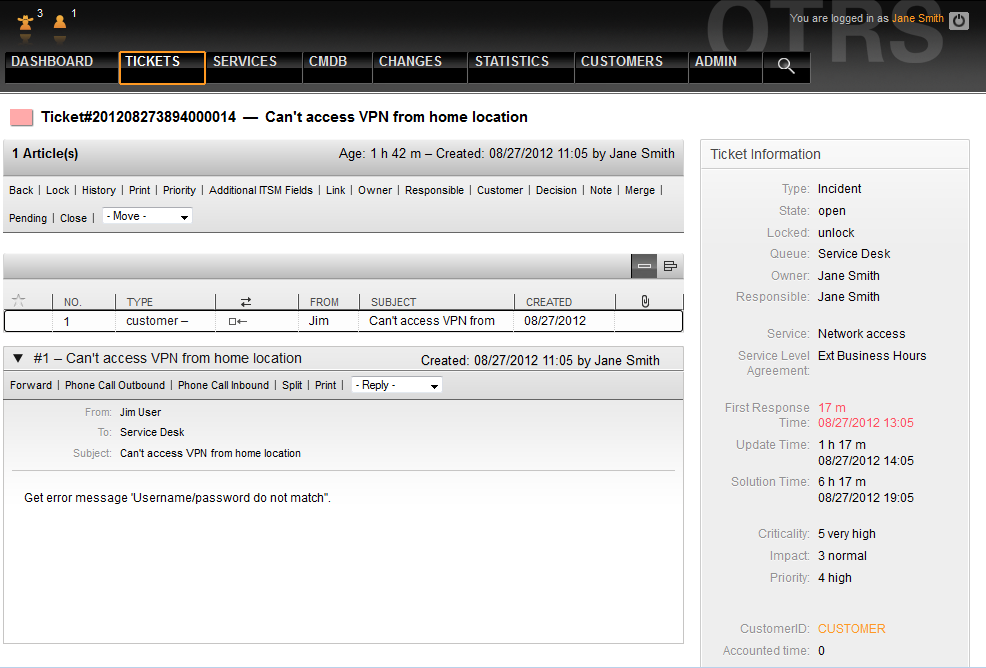This screenshot has height=668, width=986.
Task: Open the Statistics menu
Action: [x=511, y=62]
